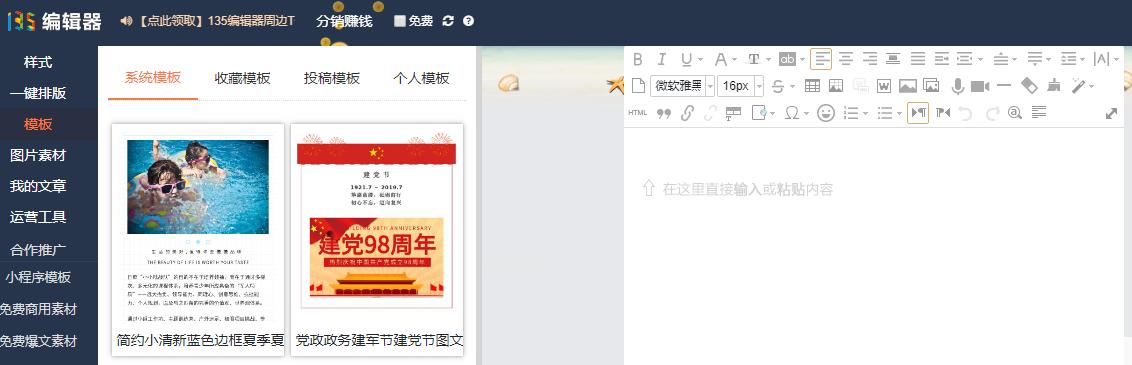Open 样式 in the left sidebar
Screen dimensions: 1132x365
[x=38, y=62]
